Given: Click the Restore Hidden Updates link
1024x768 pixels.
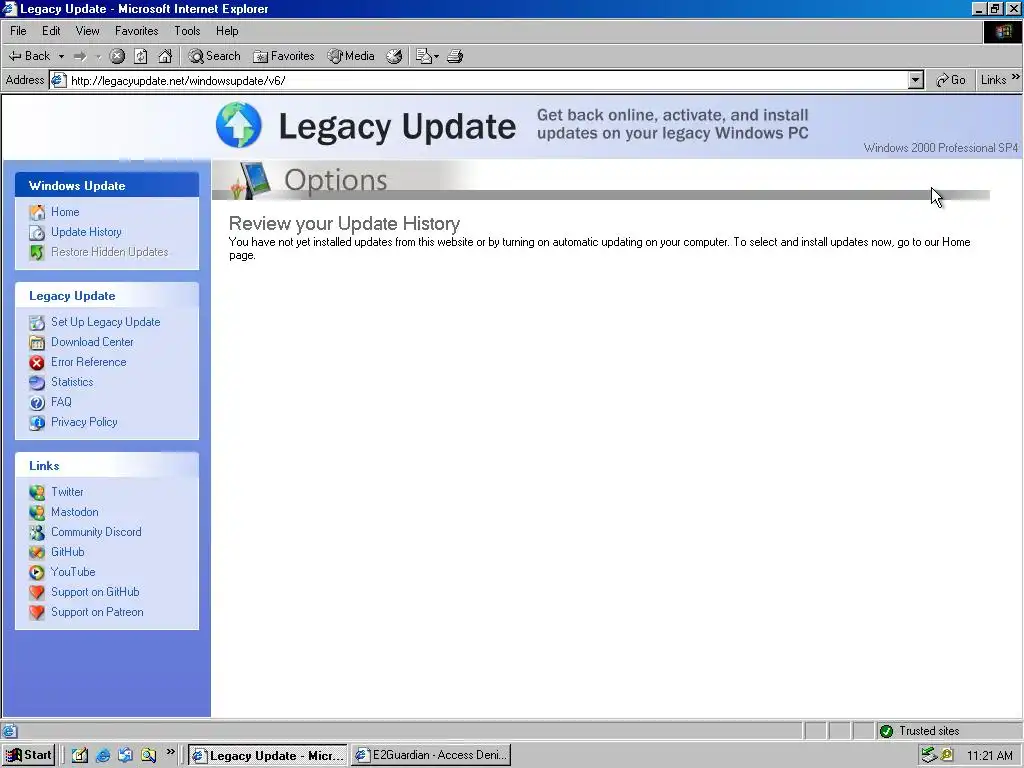Looking at the screenshot, I should pyautogui.click(x=110, y=251).
